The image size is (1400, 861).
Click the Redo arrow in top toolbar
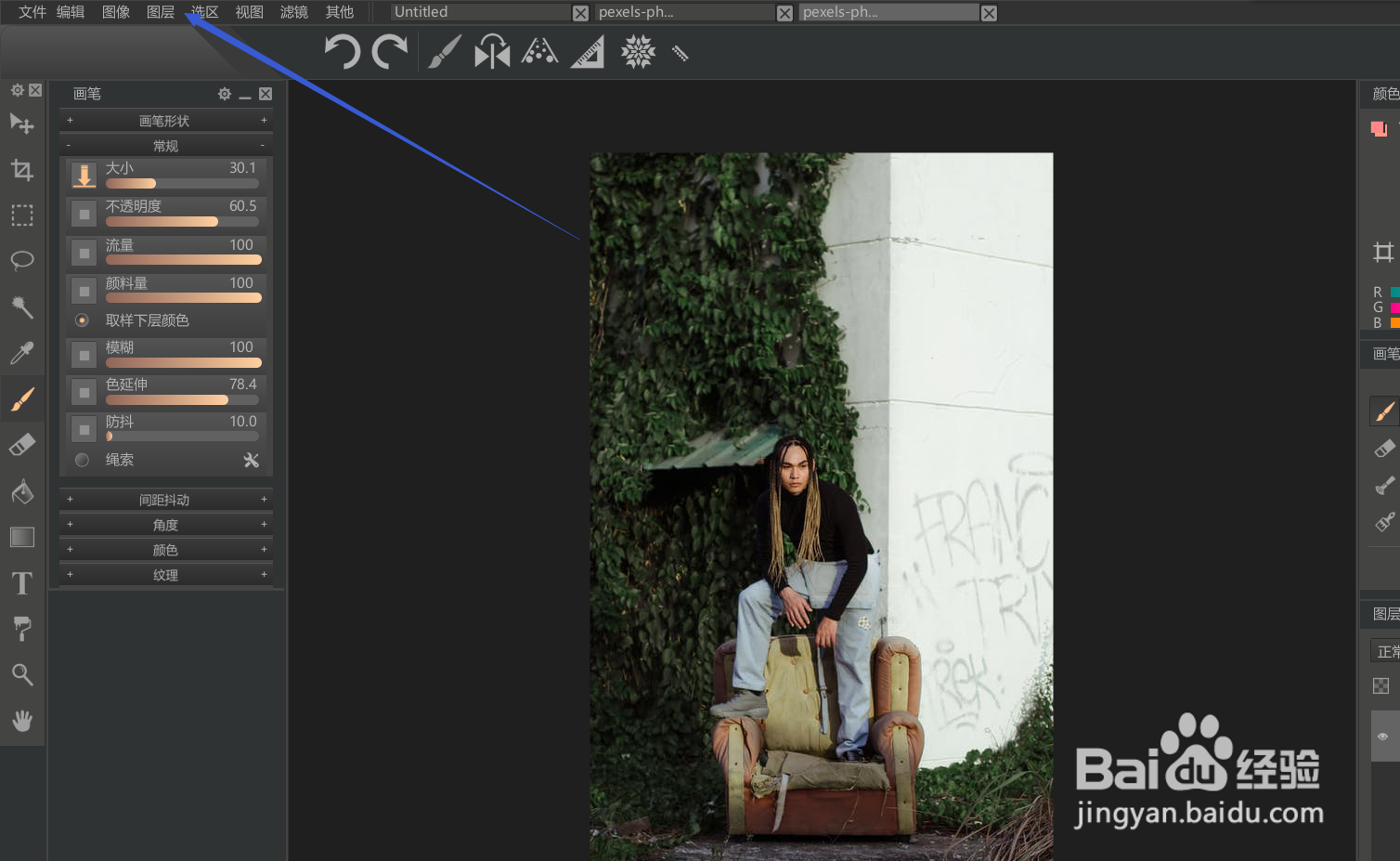coord(390,52)
